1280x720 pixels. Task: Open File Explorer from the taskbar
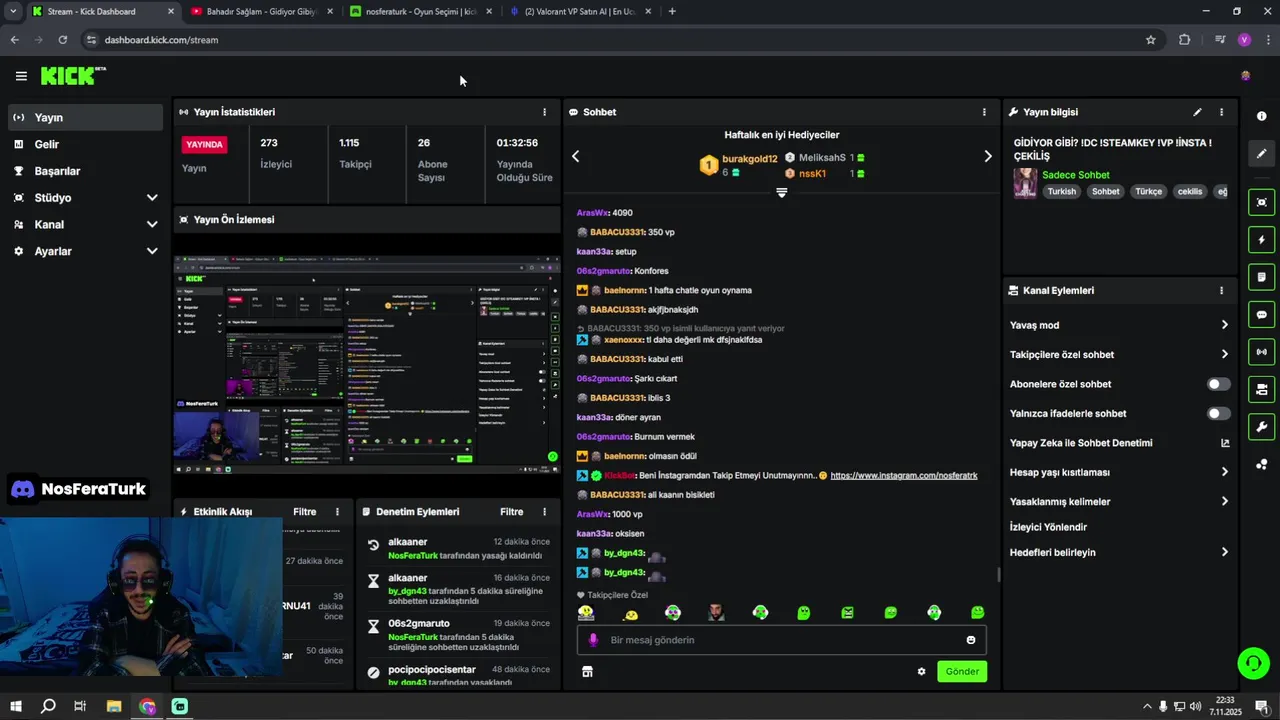tap(114, 707)
